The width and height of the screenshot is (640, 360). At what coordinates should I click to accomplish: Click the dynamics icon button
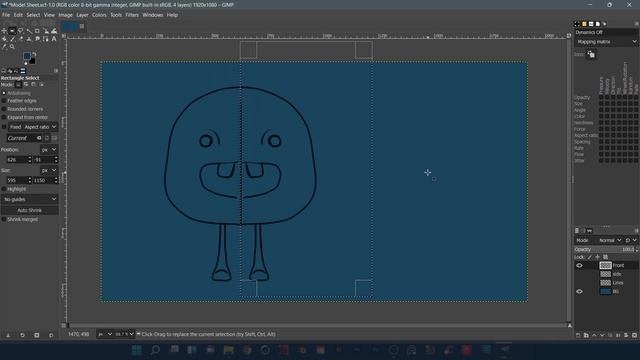[591, 54]
